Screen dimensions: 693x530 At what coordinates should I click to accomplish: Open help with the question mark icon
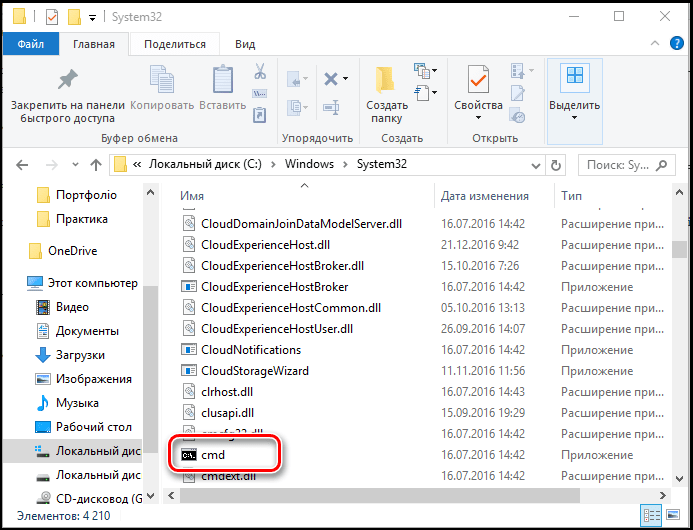point(677,43)
